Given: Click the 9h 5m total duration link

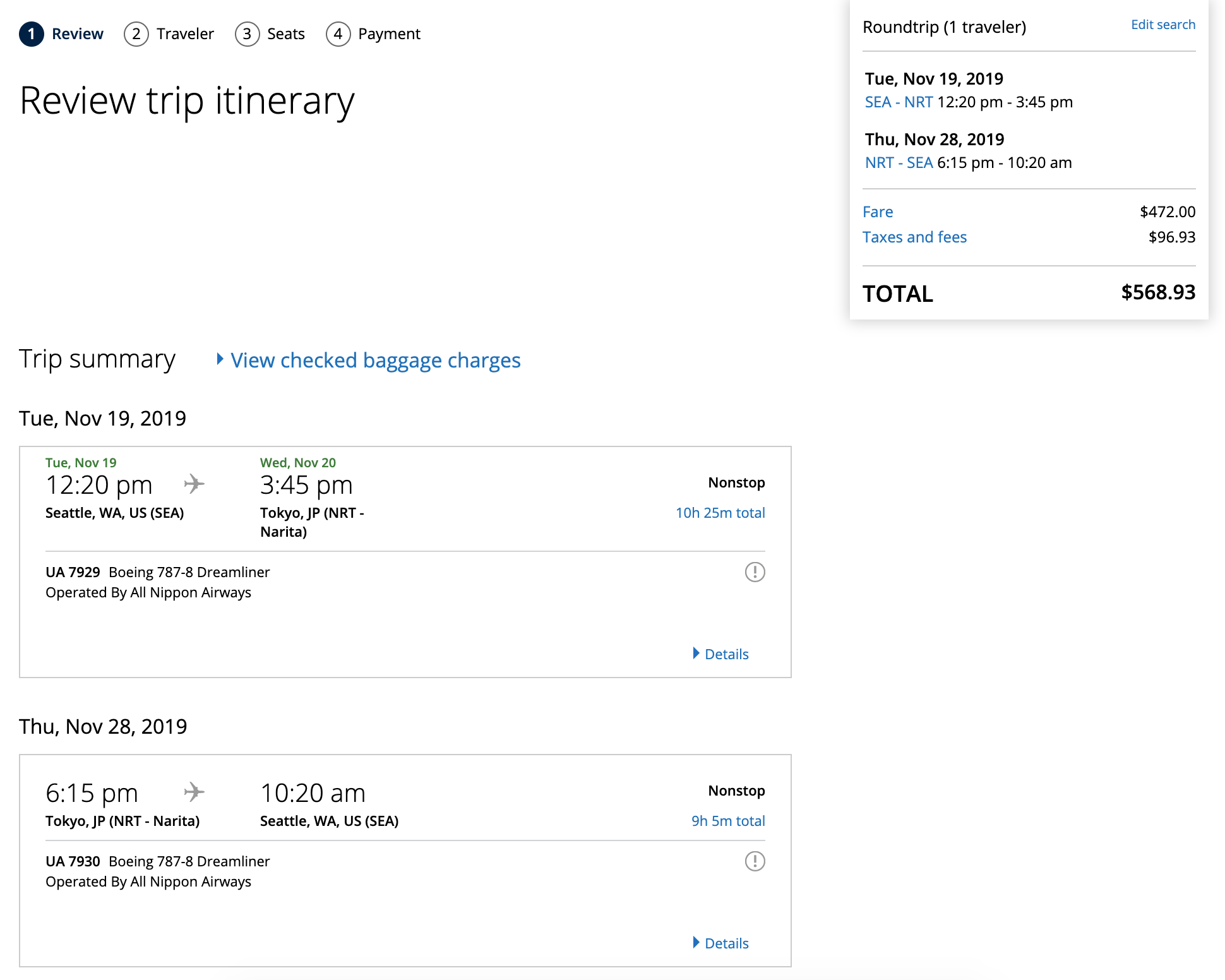Looking at the screenshot, I should (x=727, y=821).
